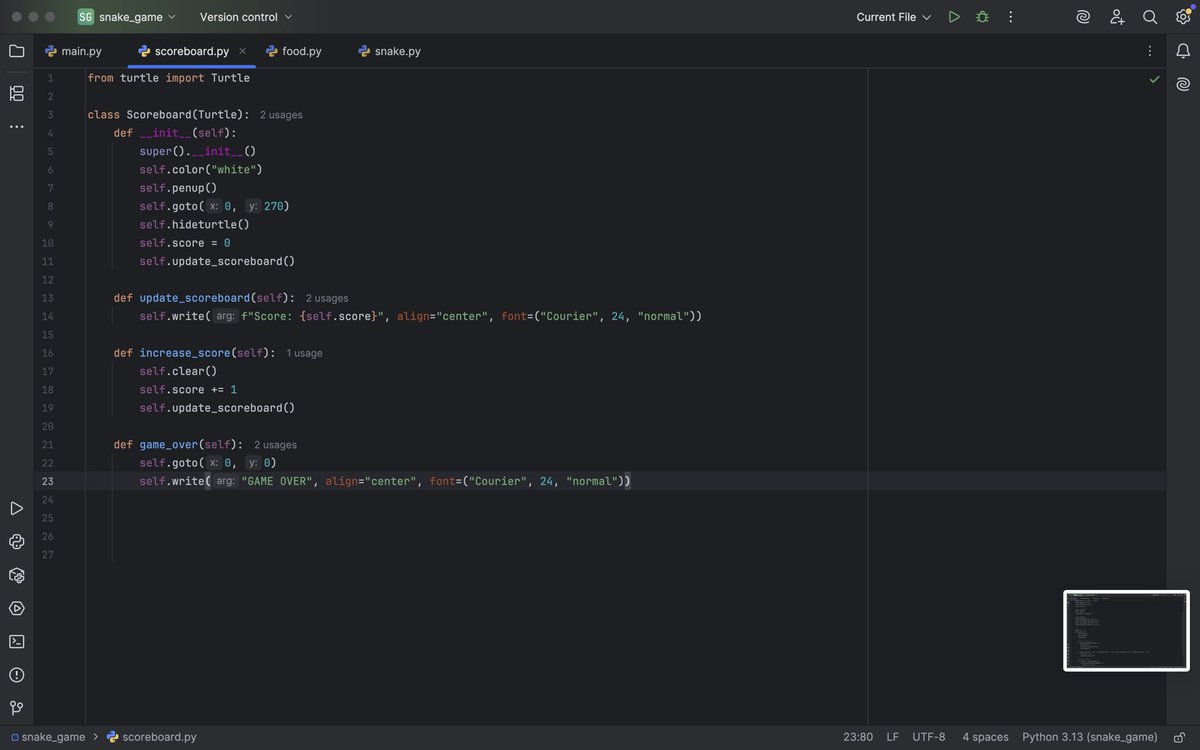Show the 2 usages of class Scoreboard
This screenshot has width=1200, height=750.
tap(281, 115)
